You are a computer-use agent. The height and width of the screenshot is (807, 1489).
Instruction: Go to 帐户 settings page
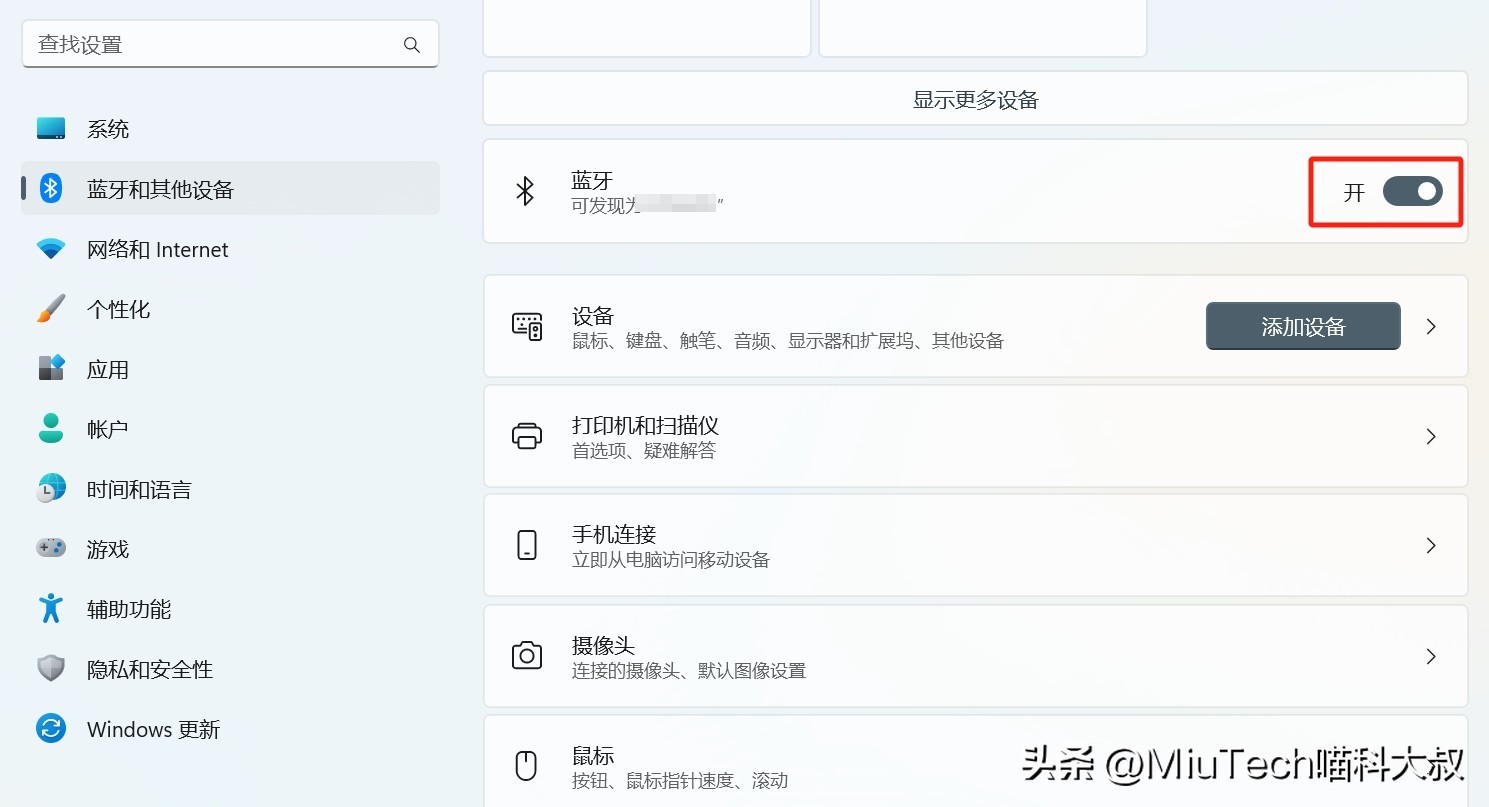click(108, 429)
